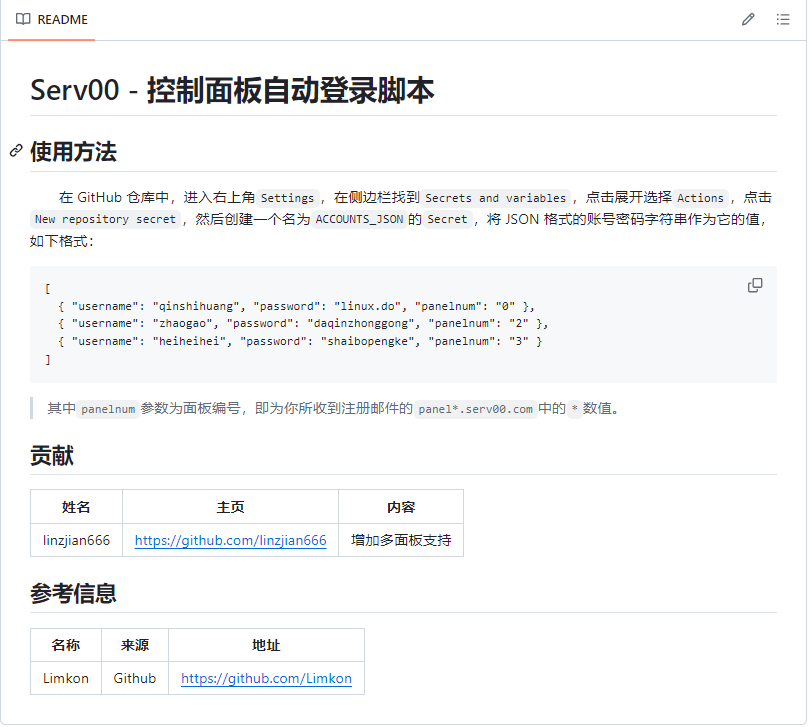Open the https://github.com/Limkon link
Viewport: 810px width, 727px height.
pos(267,680)
